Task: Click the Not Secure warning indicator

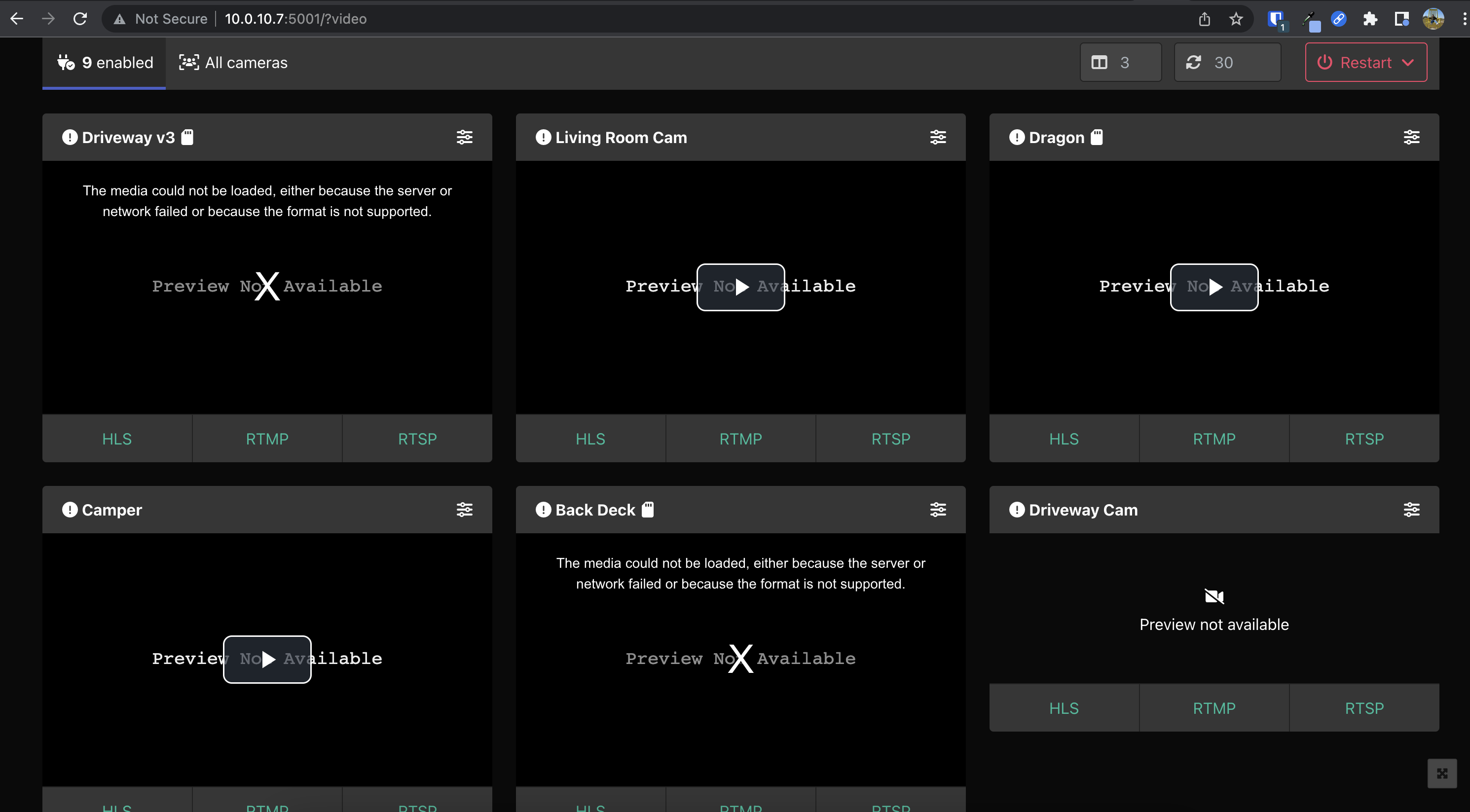Action: pos(160,19)
